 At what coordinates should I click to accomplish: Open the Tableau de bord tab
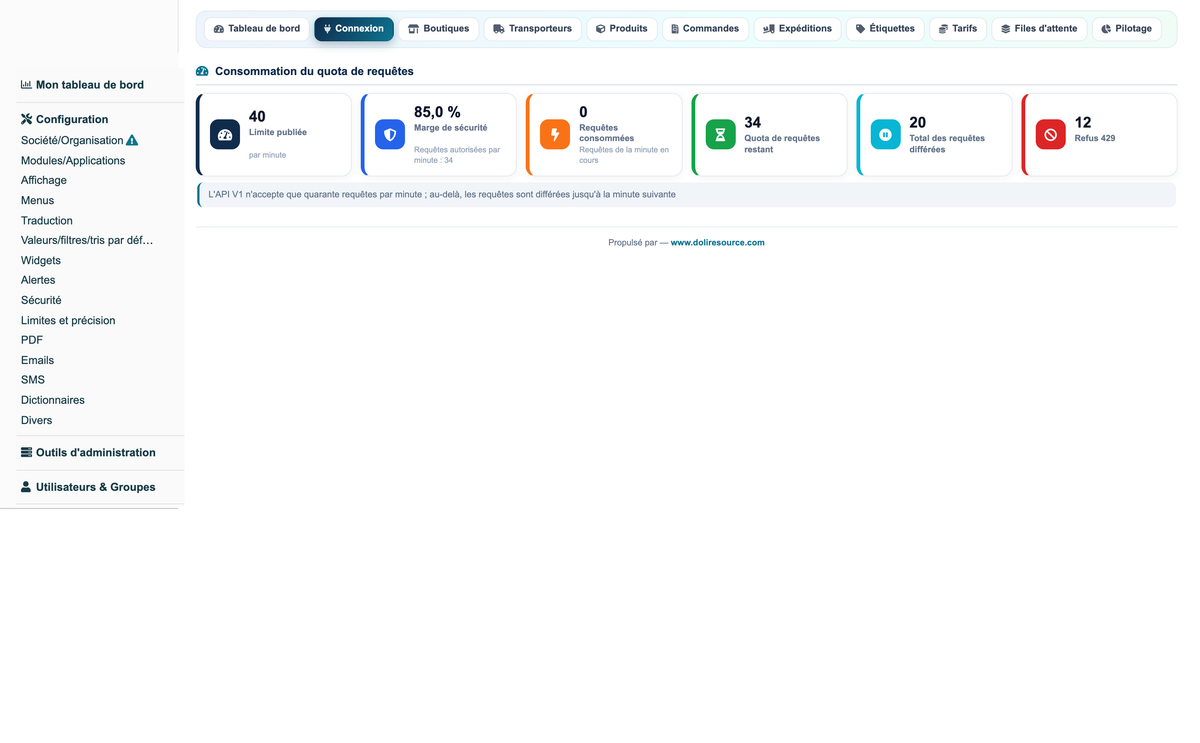pos(257,29)
